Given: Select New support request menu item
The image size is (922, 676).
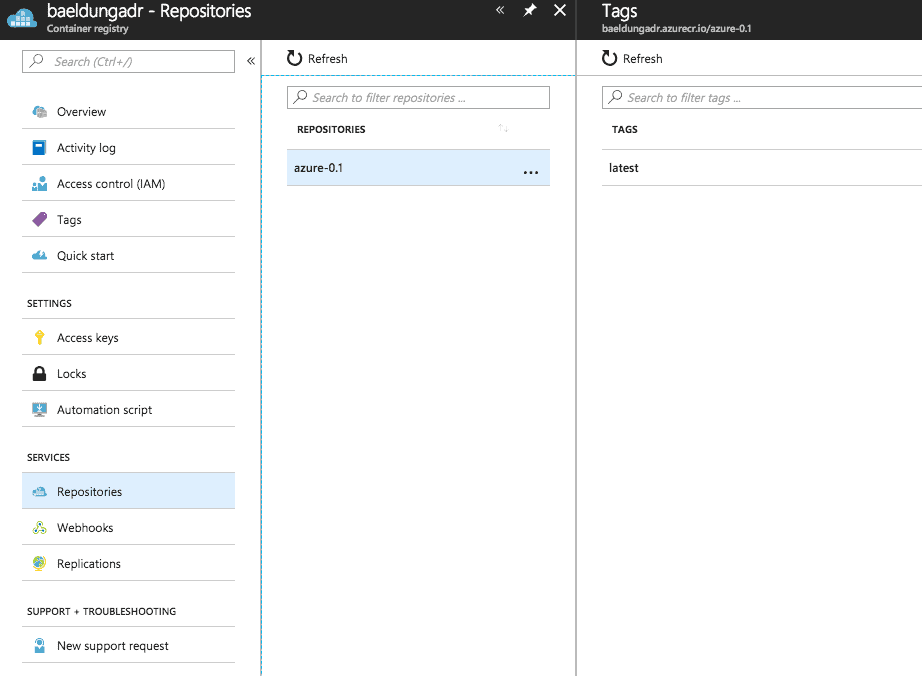Looking at the screenshot, I should point(112,646).
